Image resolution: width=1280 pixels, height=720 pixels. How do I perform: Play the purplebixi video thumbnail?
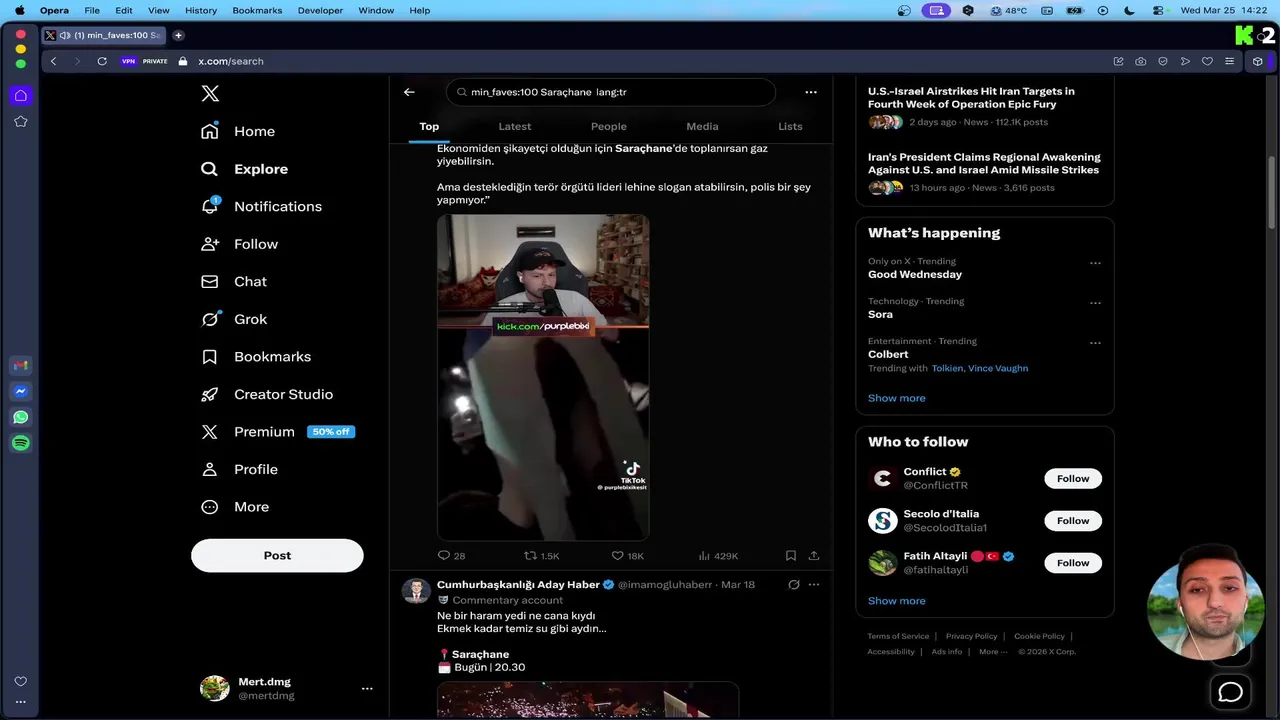[x=543, y=377]
